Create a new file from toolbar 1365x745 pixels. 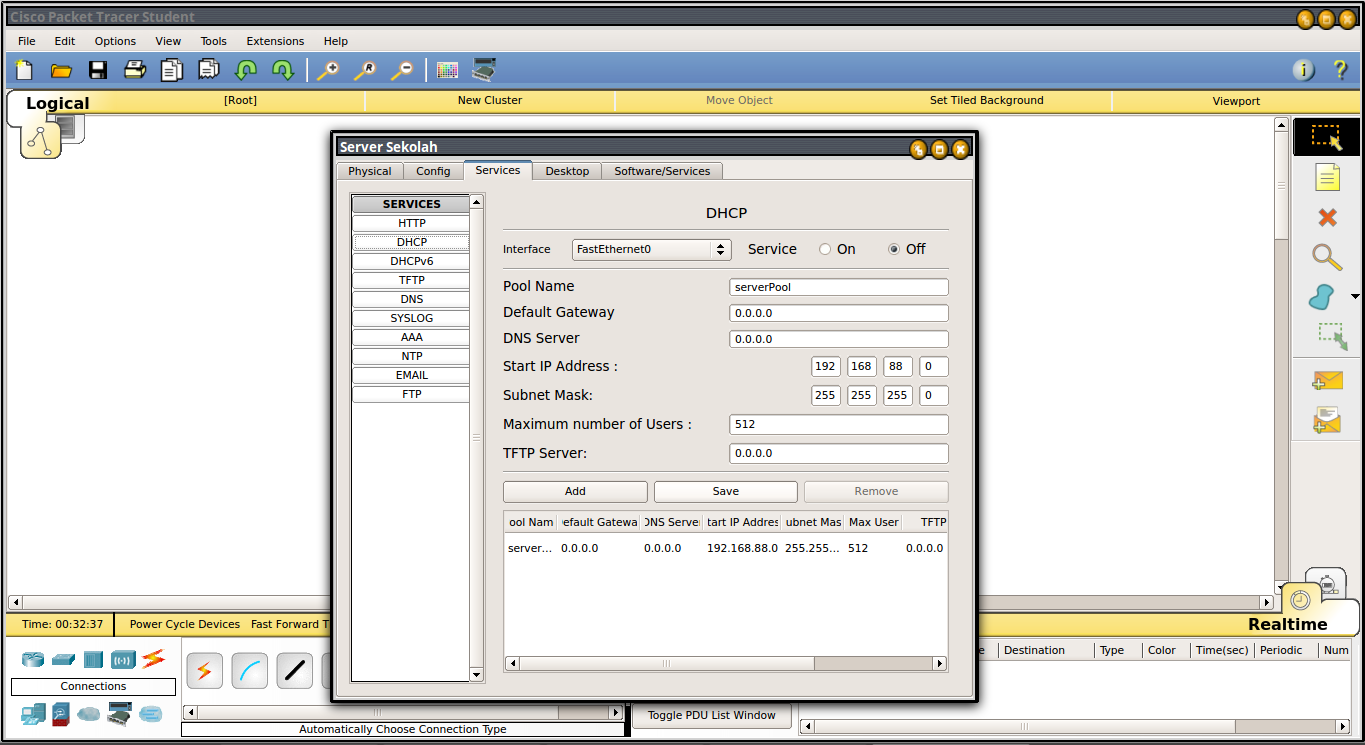(24, 70)
